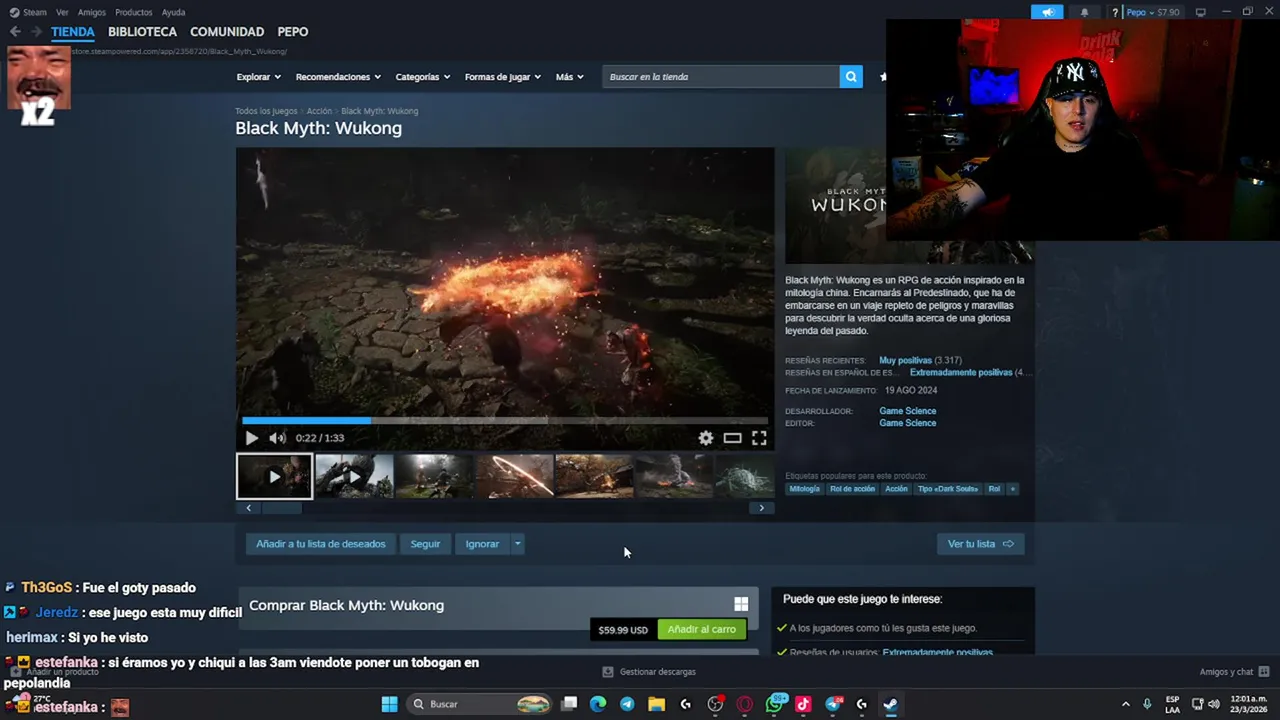The height and width of the screenshot is (720, 1280).
Task: Switch video to theater mode
Action: (733, 438)
